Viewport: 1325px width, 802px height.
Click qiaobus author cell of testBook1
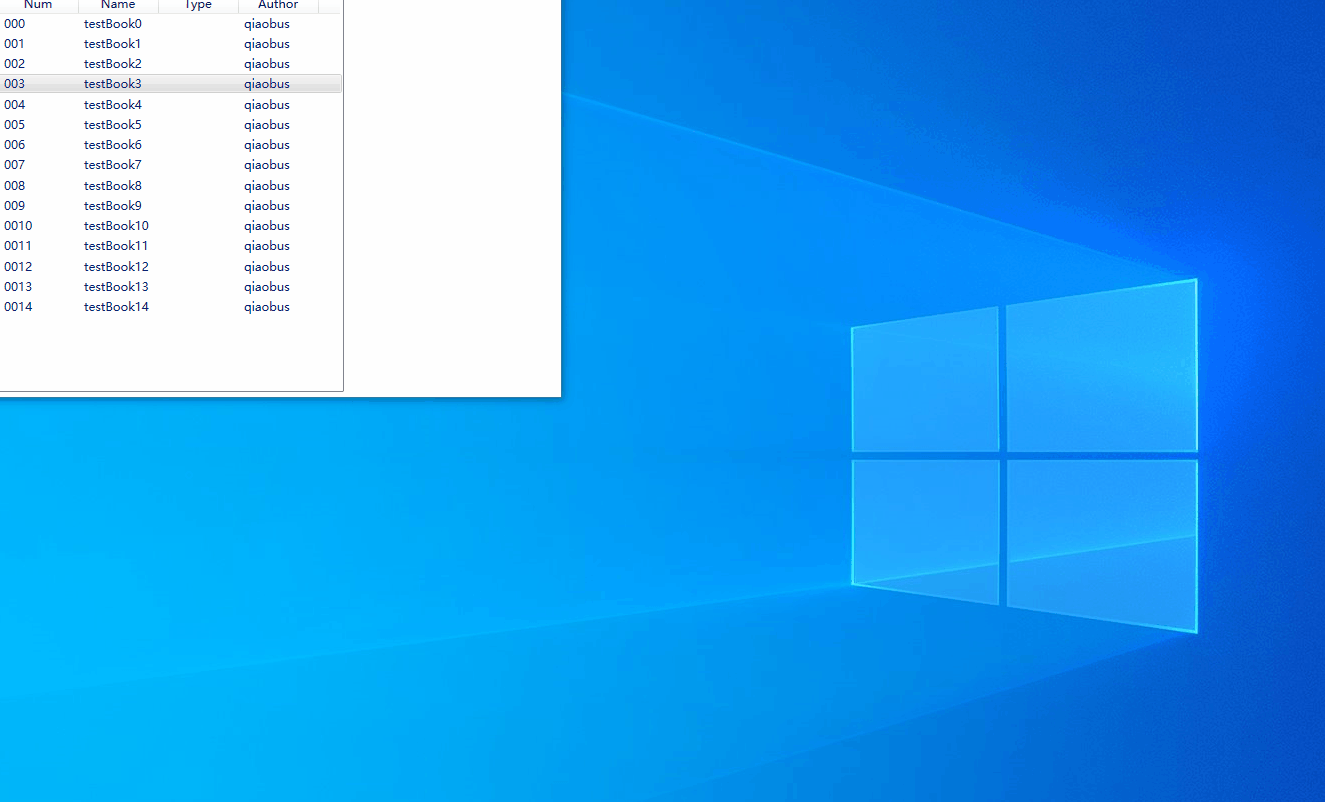[x=267, y=43]
